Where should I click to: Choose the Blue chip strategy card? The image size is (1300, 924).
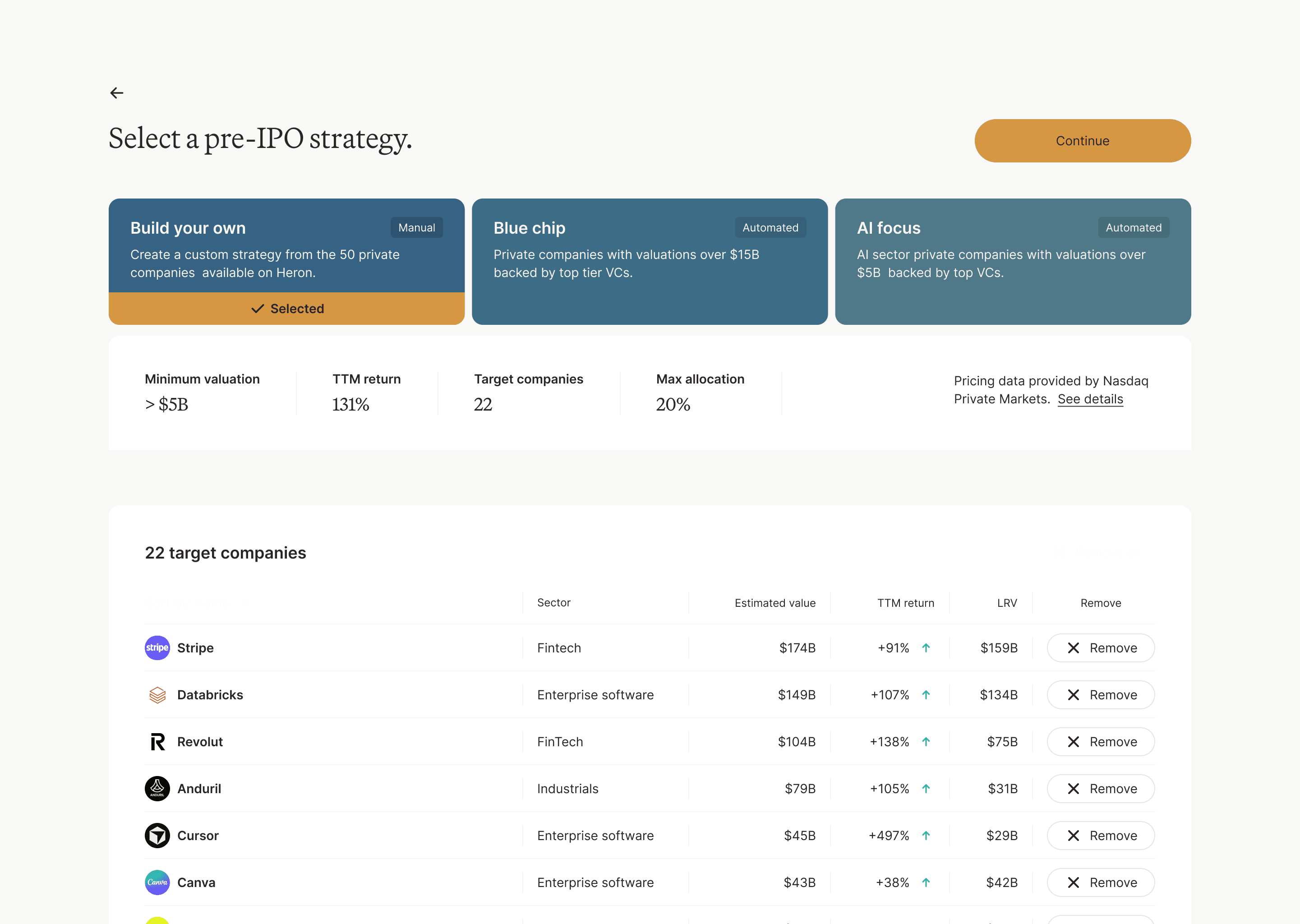650,262
